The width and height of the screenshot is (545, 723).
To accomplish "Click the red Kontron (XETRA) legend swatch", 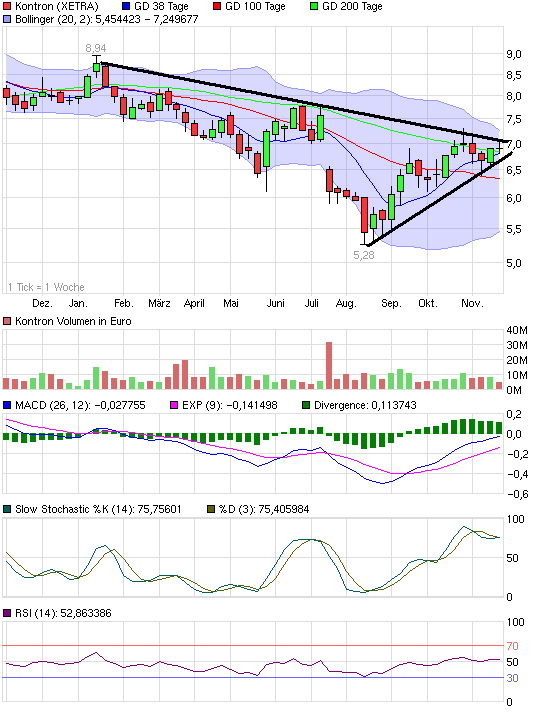I will [x=7, y=6].
